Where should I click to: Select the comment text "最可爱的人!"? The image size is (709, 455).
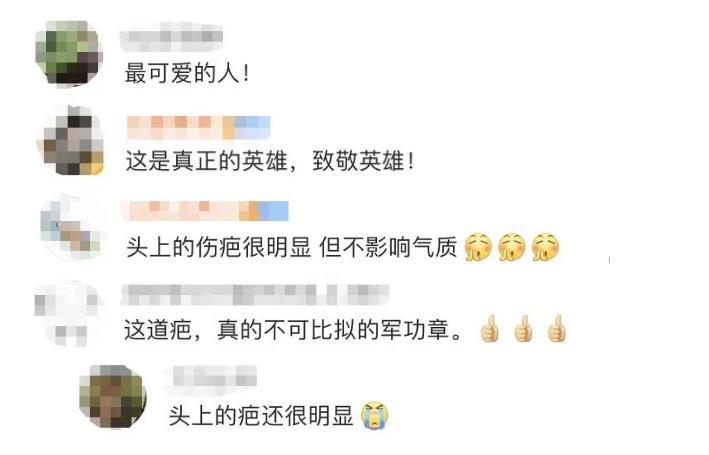(x=187, y=73)
